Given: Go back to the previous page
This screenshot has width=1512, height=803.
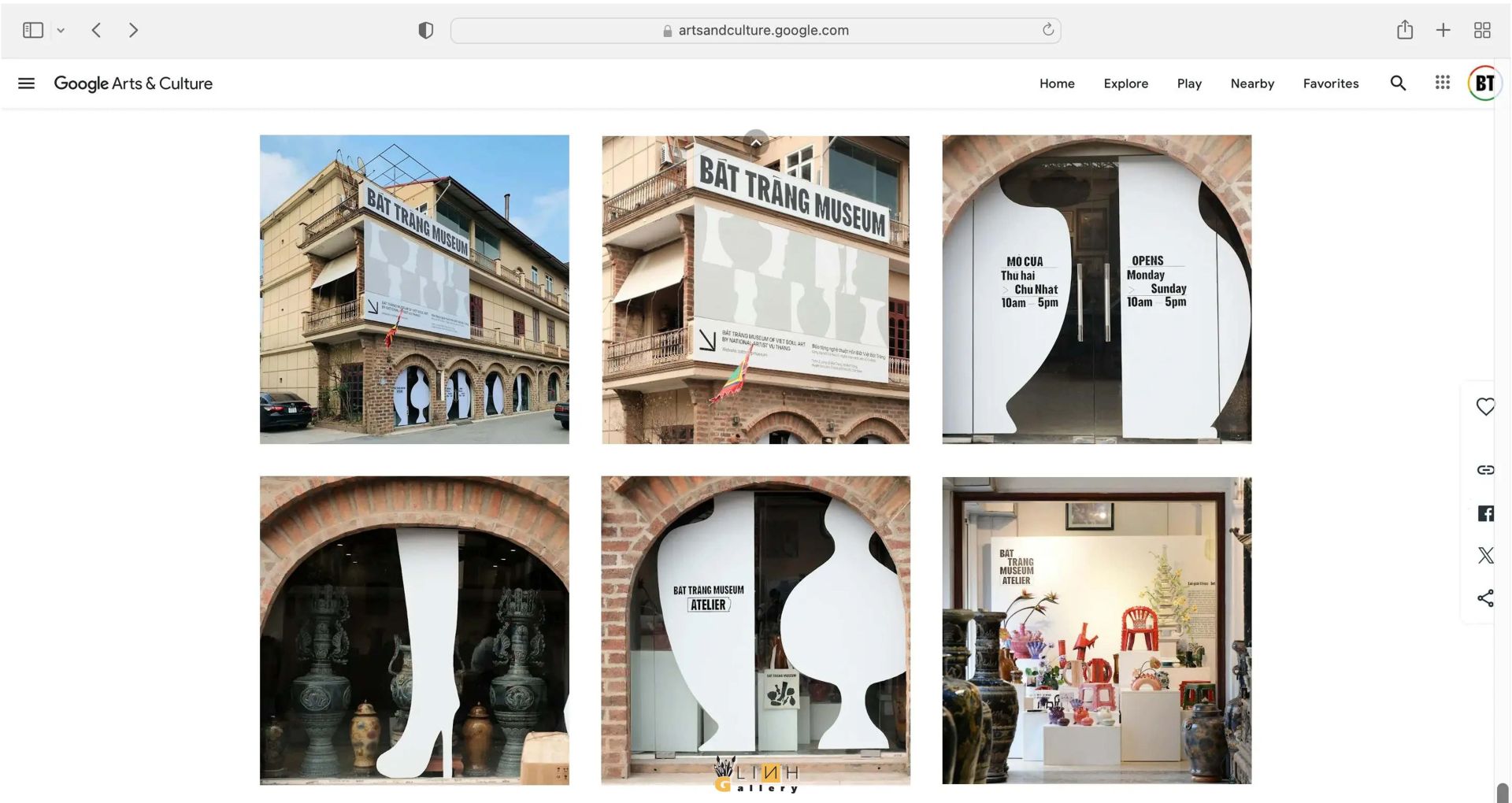Looking at the screenshot, I should (96, 30).
